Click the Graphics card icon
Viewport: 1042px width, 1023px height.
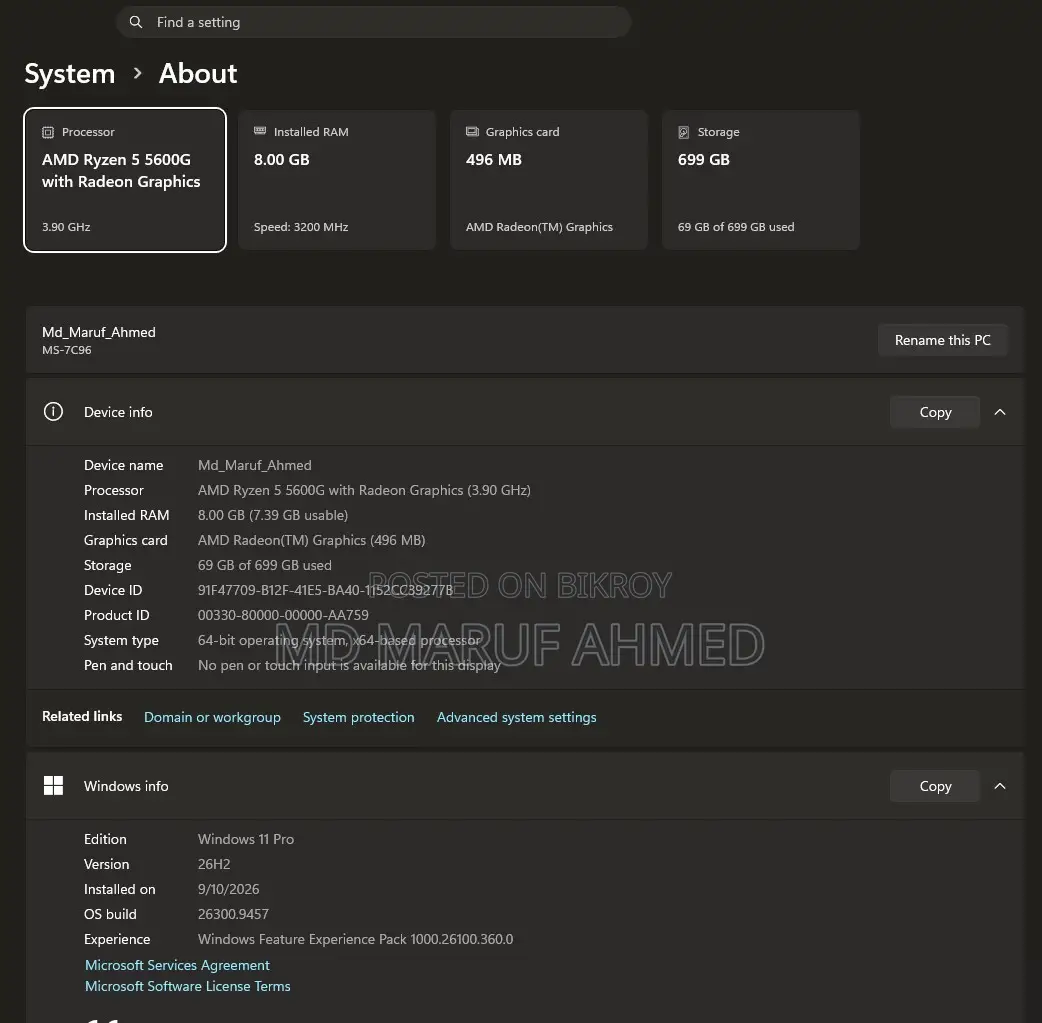[472, 132]
